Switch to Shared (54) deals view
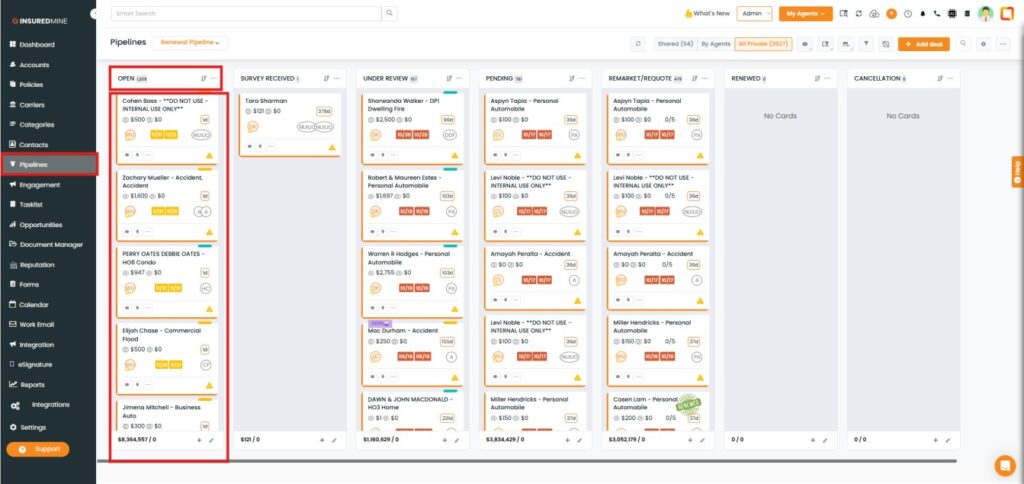 (x=675, y=44)
